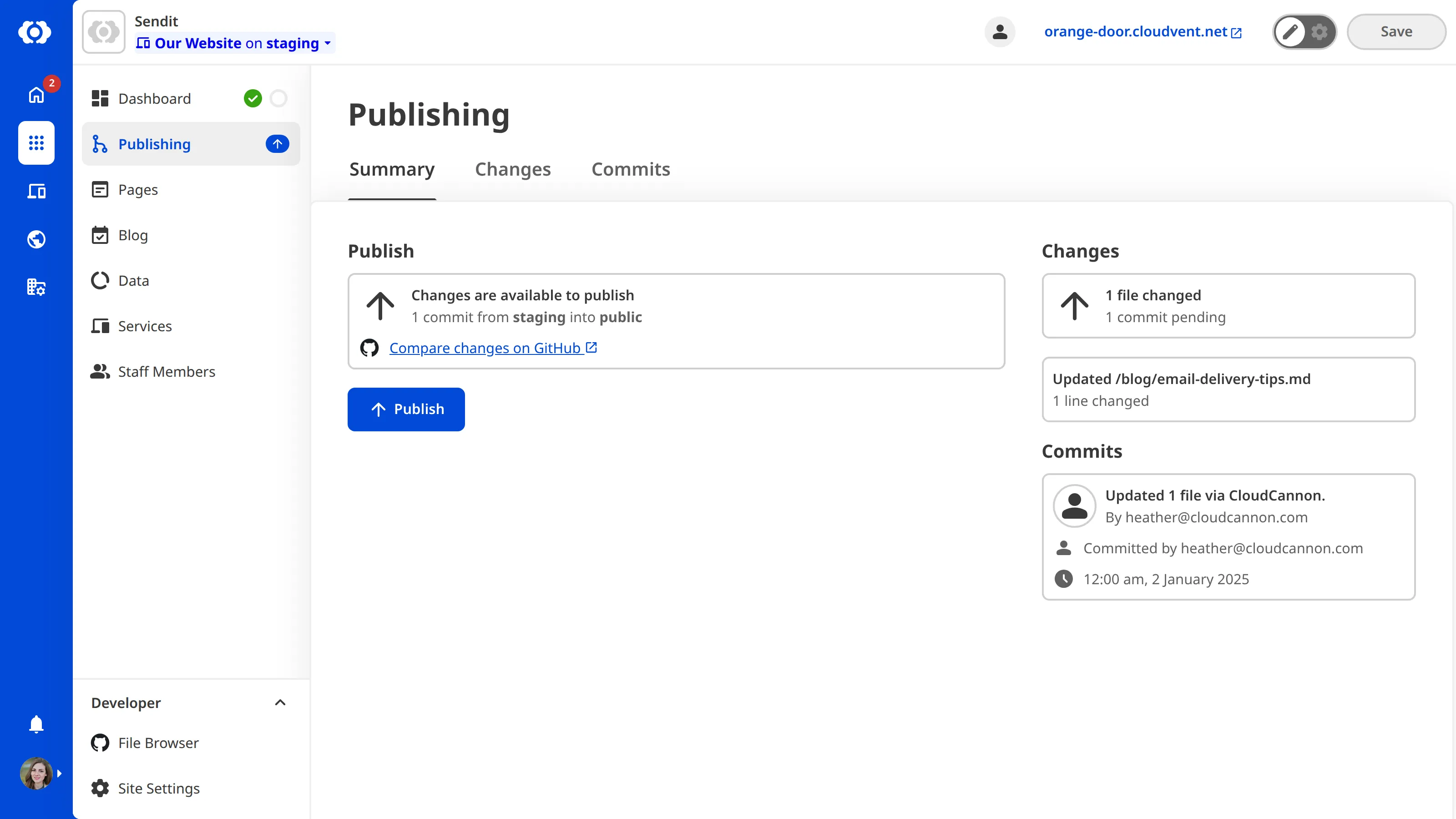Image resolution: width=1456 pixels, height=819 pixels.
Task: Open the notifications bell icon
Action: pos(36,724)
